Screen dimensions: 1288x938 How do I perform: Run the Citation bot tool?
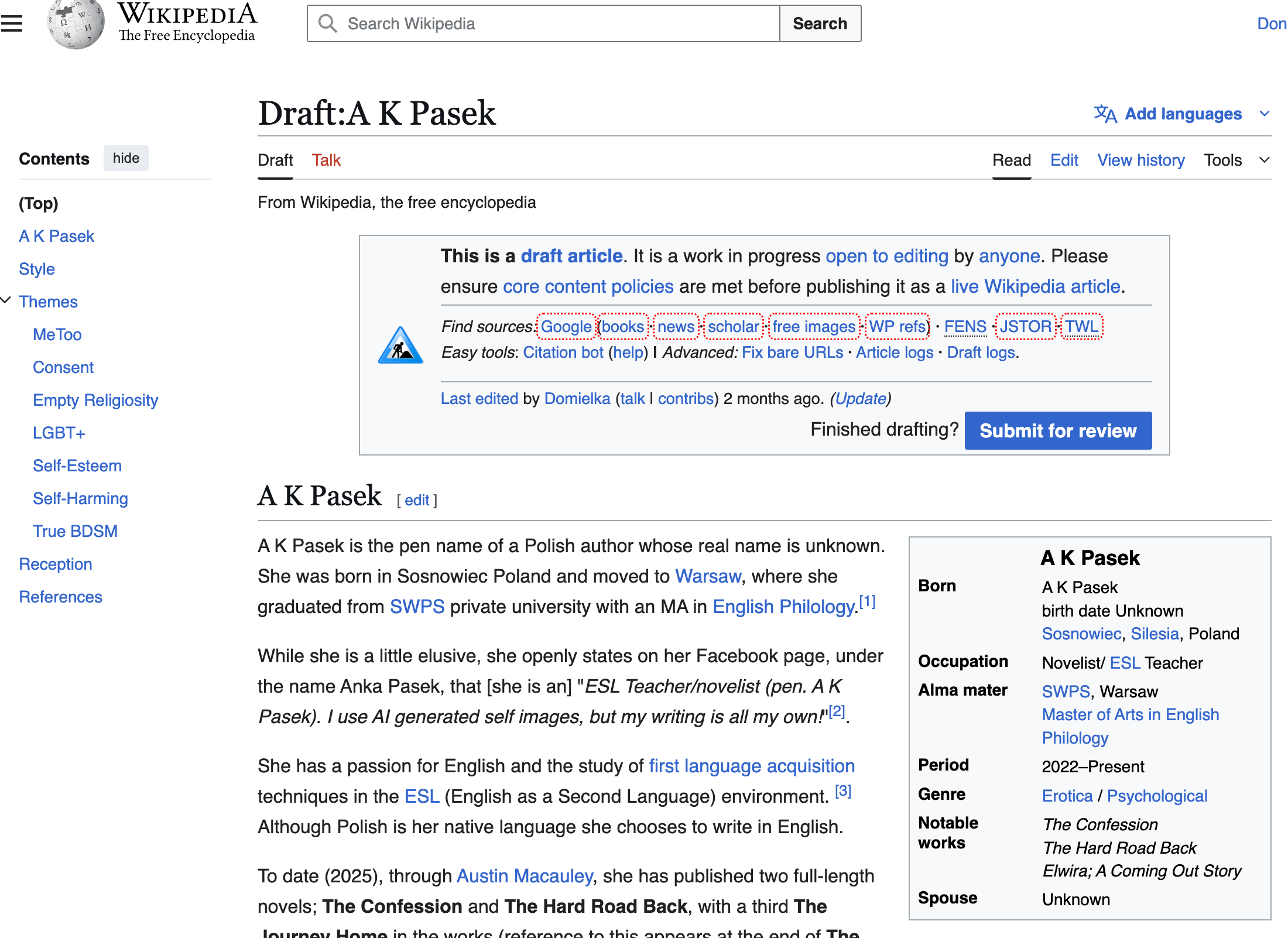[x=563, y=352]
